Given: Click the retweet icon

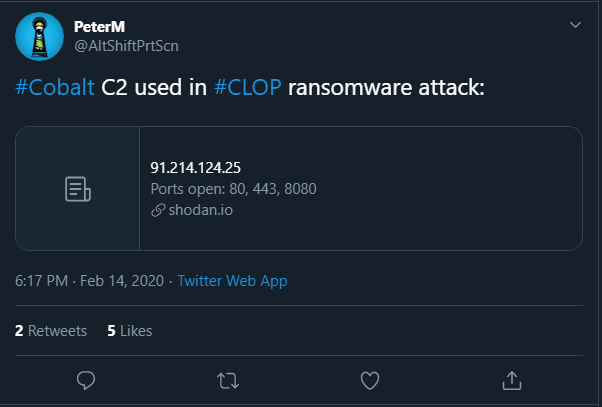Looking at the screenshot, I should 228,380.
